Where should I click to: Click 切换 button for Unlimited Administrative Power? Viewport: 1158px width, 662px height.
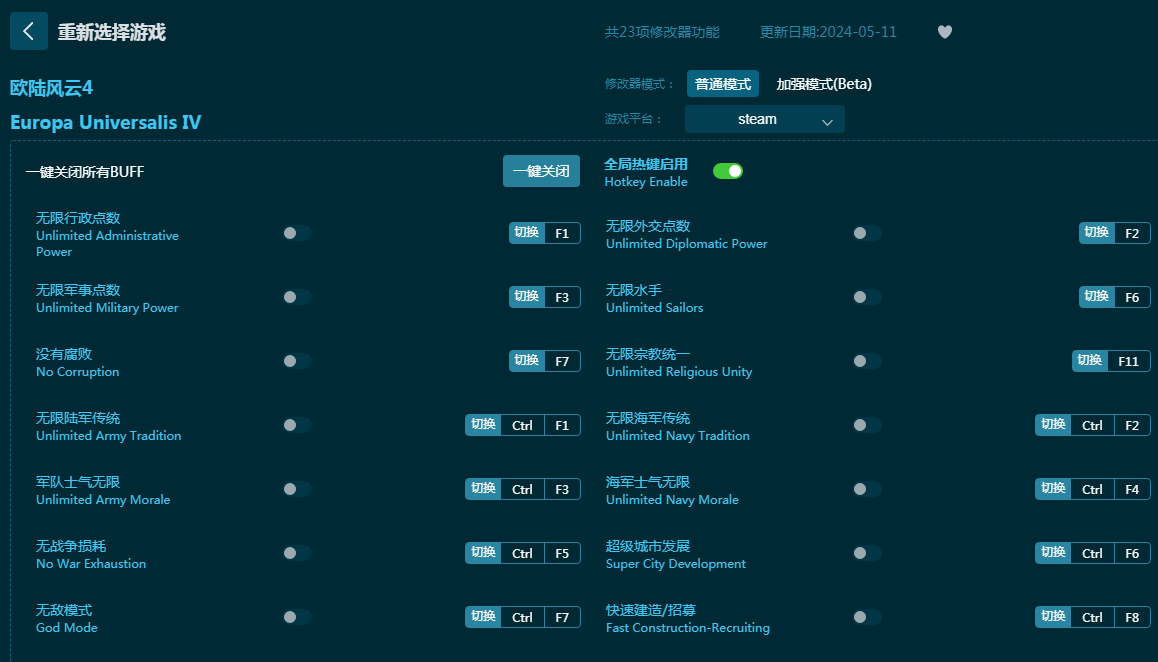[527, 233]
